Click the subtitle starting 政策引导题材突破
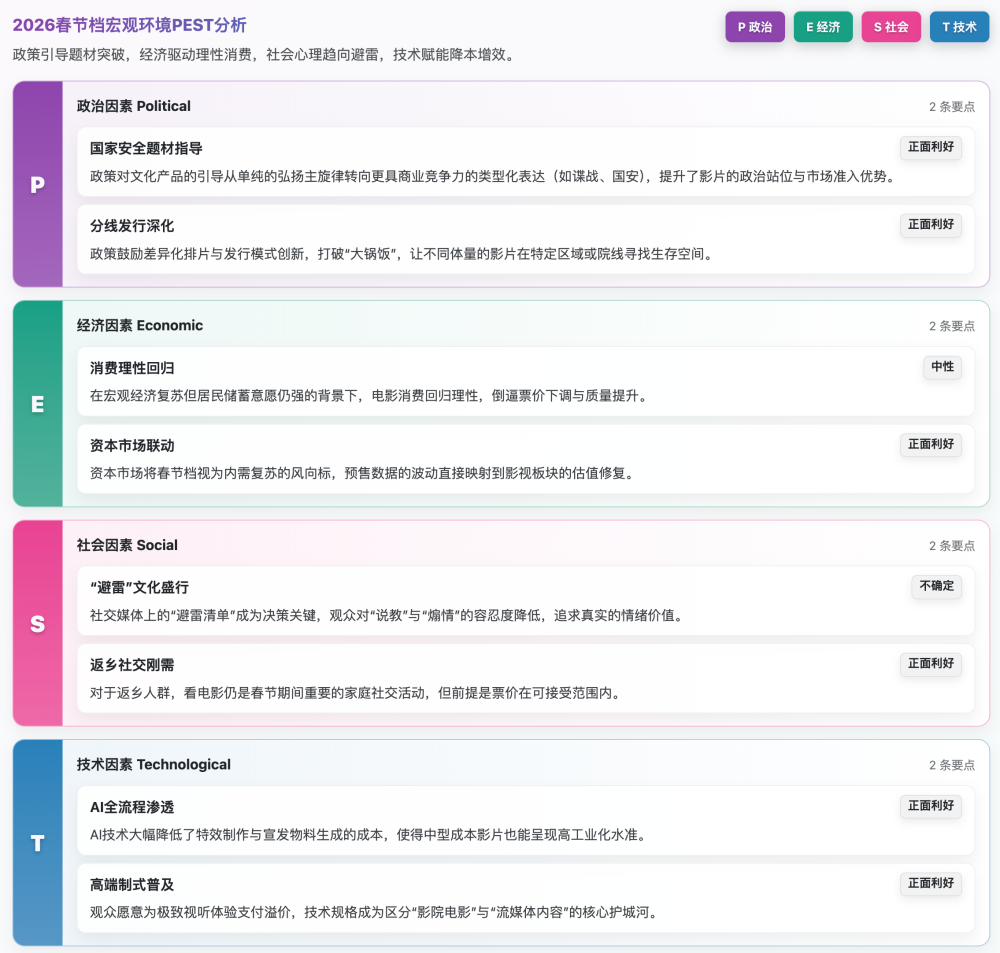This screenshot has width=1000, height=953. click(266, 55)
